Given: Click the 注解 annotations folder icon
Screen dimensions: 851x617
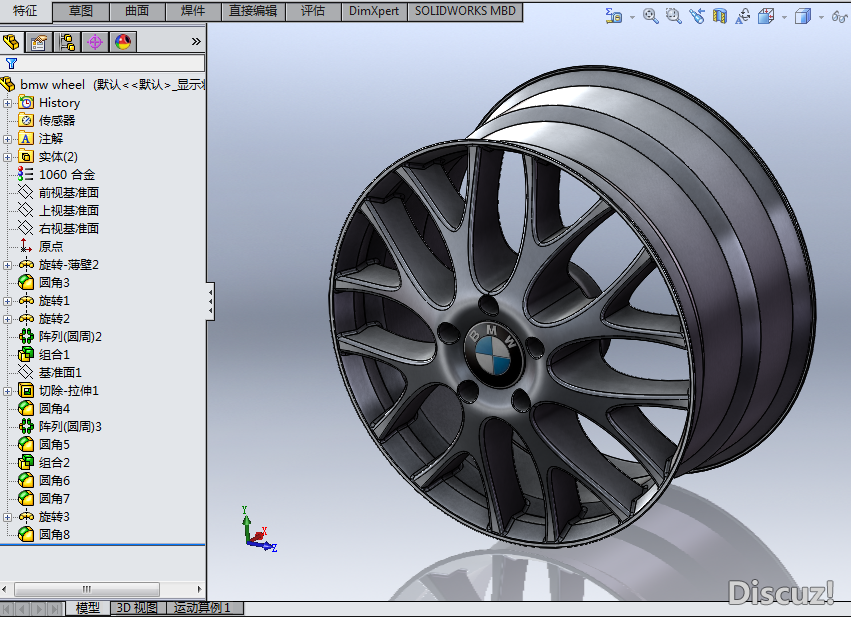Looking at the screenshot, I should click(x=26, y=138).
